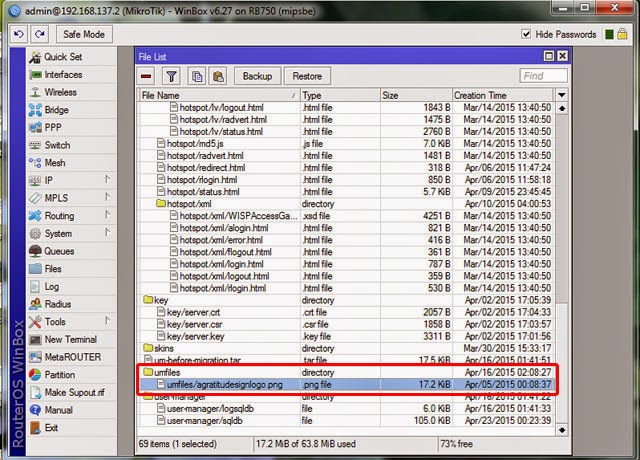Image resolution: width=640 pixels, height=460 pixels.
Task: Click the Queues icon in the sidebar
Action: pos(35,251)
